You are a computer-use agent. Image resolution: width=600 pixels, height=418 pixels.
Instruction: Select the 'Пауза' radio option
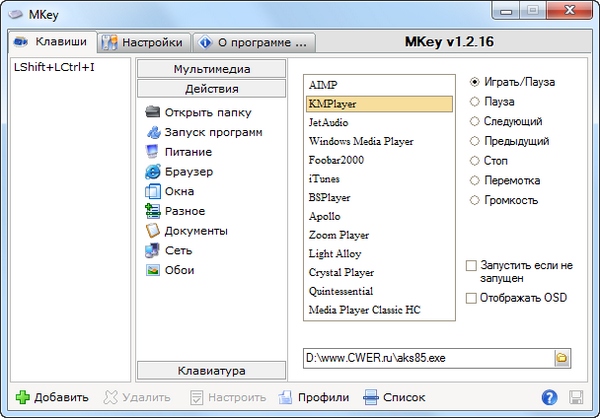(x=474, y=101)
